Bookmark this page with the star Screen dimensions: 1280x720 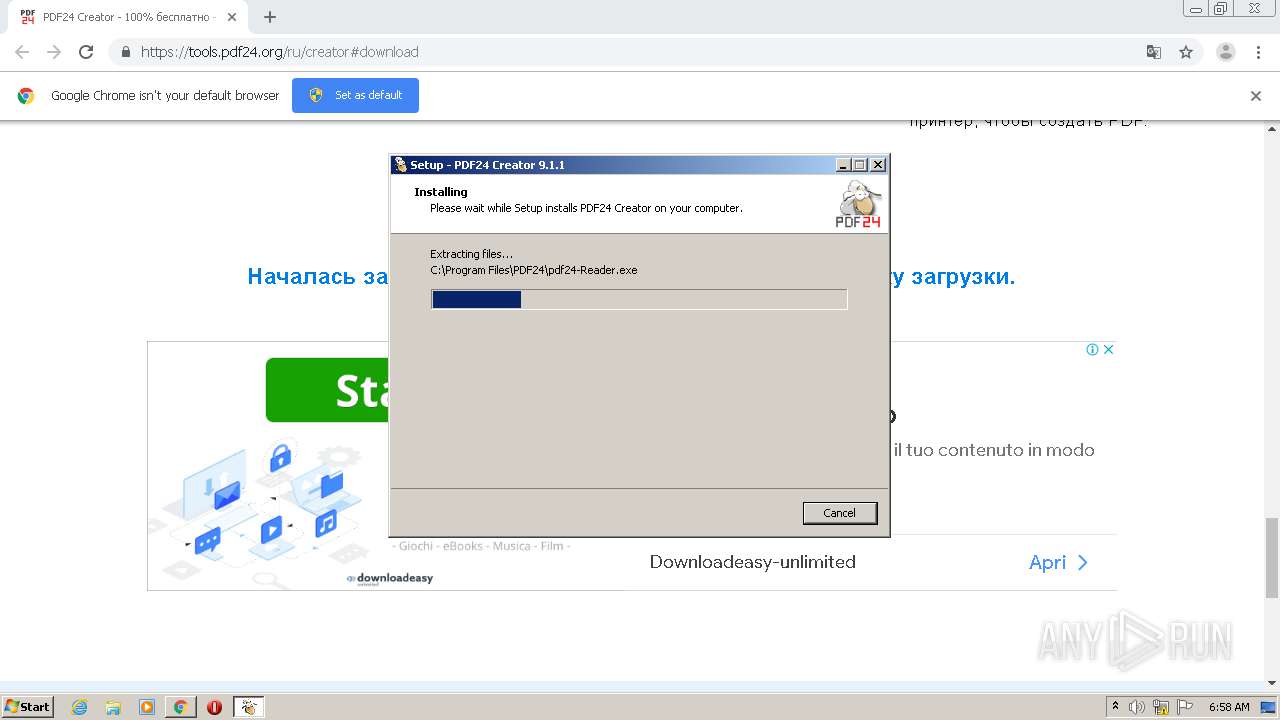click(x=1186, y=52)
